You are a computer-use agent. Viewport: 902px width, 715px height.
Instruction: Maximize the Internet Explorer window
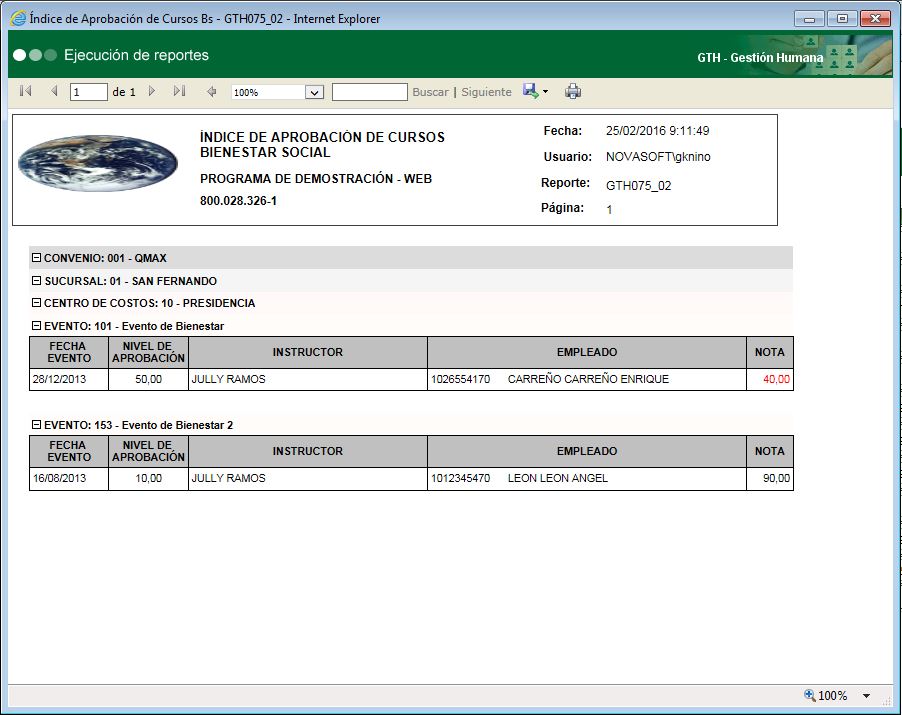[842, 18]
